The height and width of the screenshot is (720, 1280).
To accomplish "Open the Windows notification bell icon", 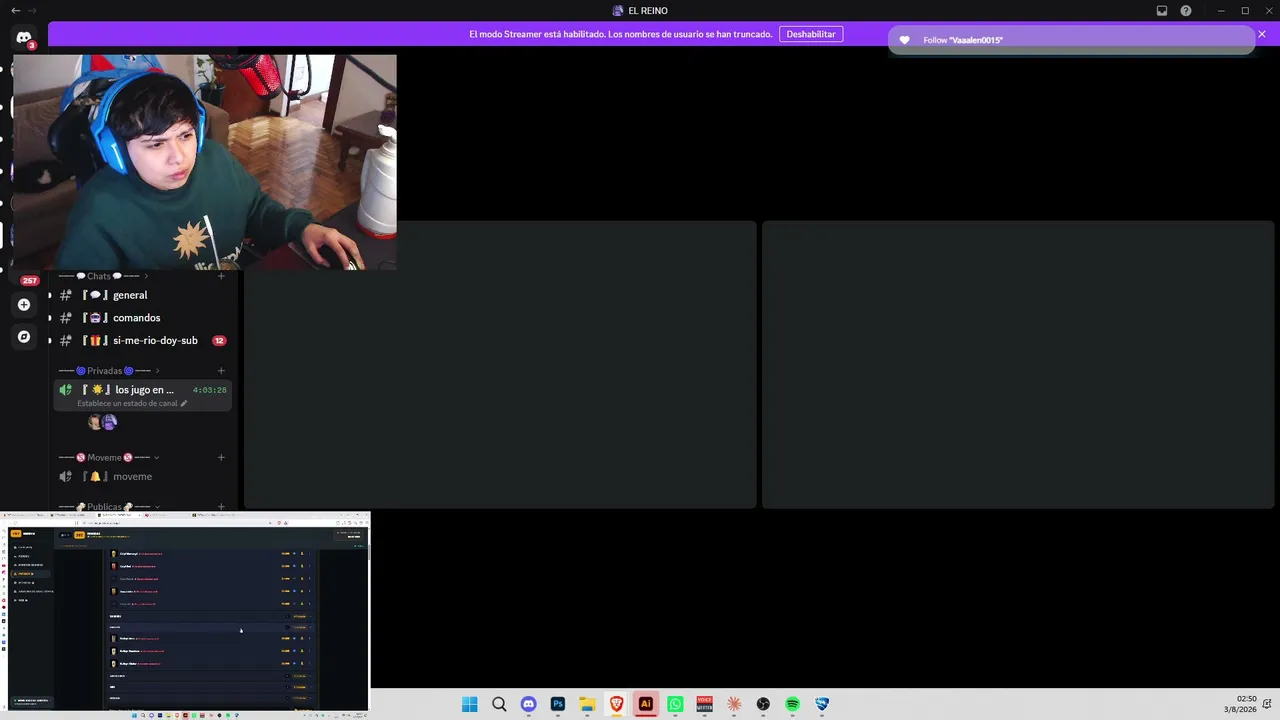I will tap(1267, 704).
